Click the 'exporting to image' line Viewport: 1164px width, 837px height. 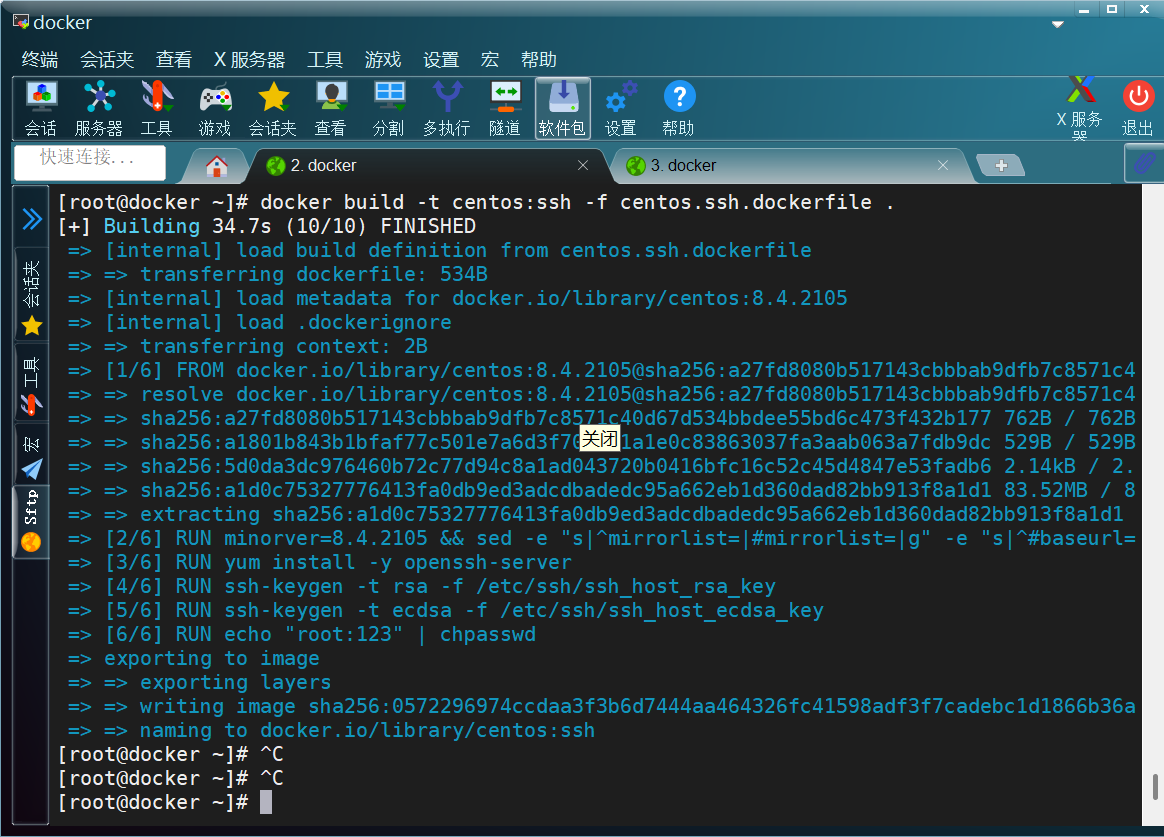[194, 658]
